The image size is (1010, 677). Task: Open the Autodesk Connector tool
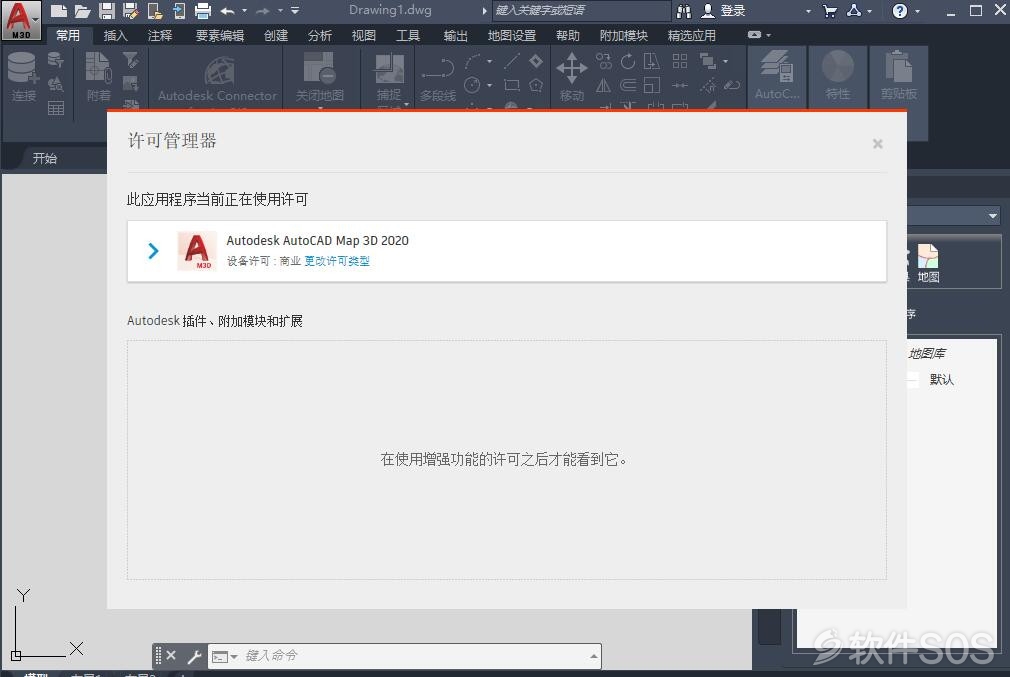(217, 79)
